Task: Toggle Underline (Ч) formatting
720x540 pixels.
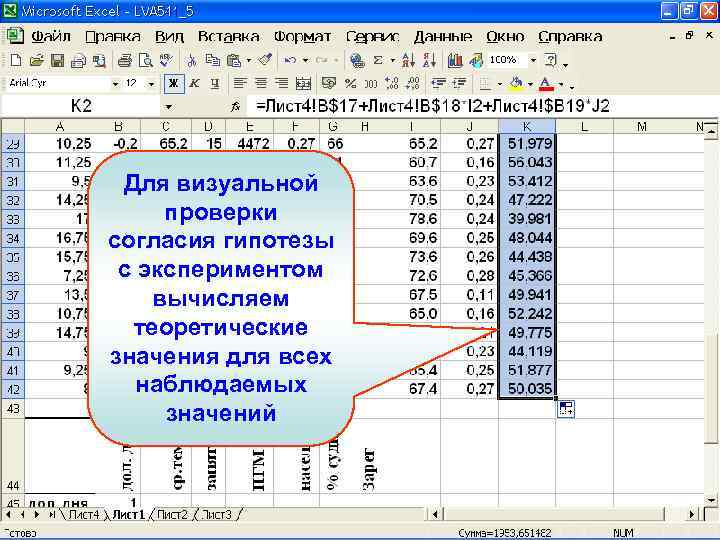Action: [x=215, y=84]
